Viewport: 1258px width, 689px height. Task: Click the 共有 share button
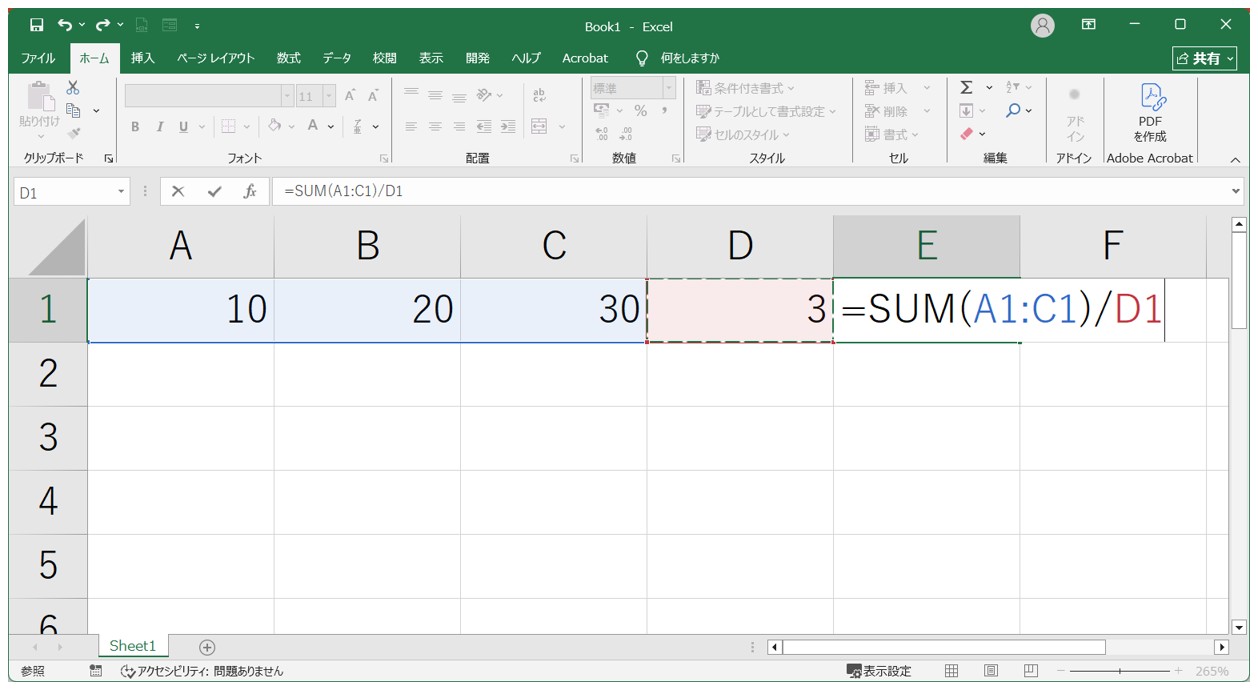(1206, 59)
